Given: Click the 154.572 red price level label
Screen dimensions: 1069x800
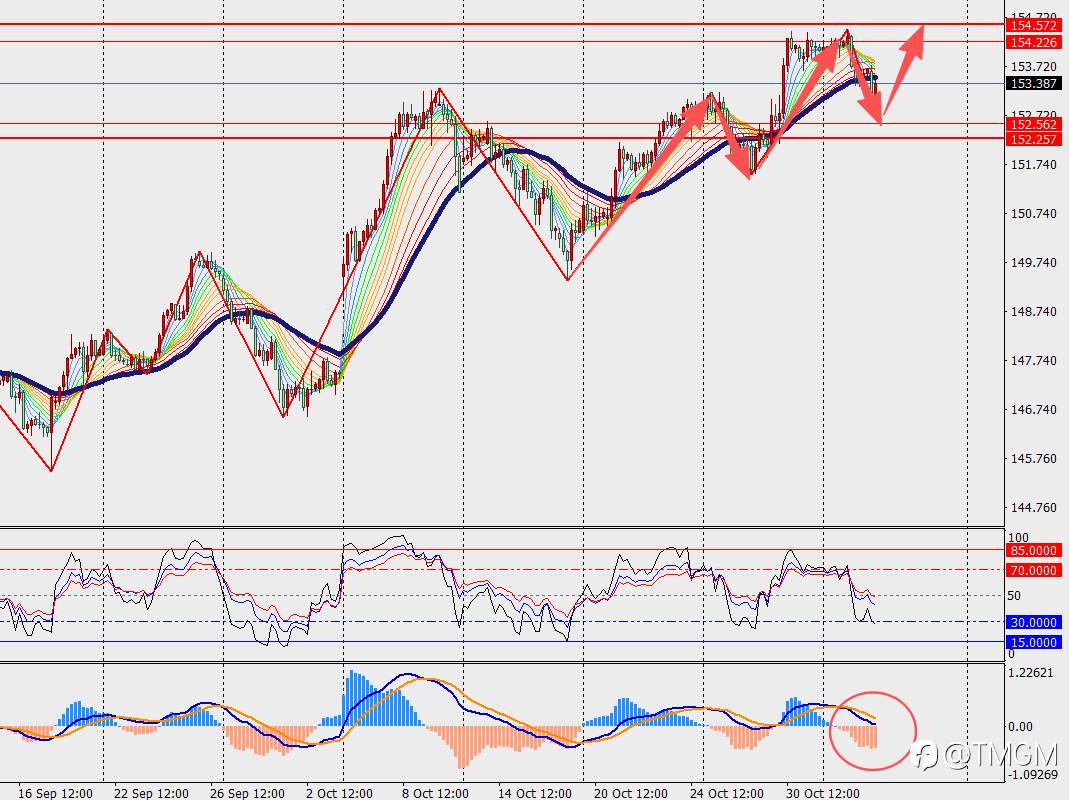Looking at the screenshot, I should click(x=1034, y=25).
